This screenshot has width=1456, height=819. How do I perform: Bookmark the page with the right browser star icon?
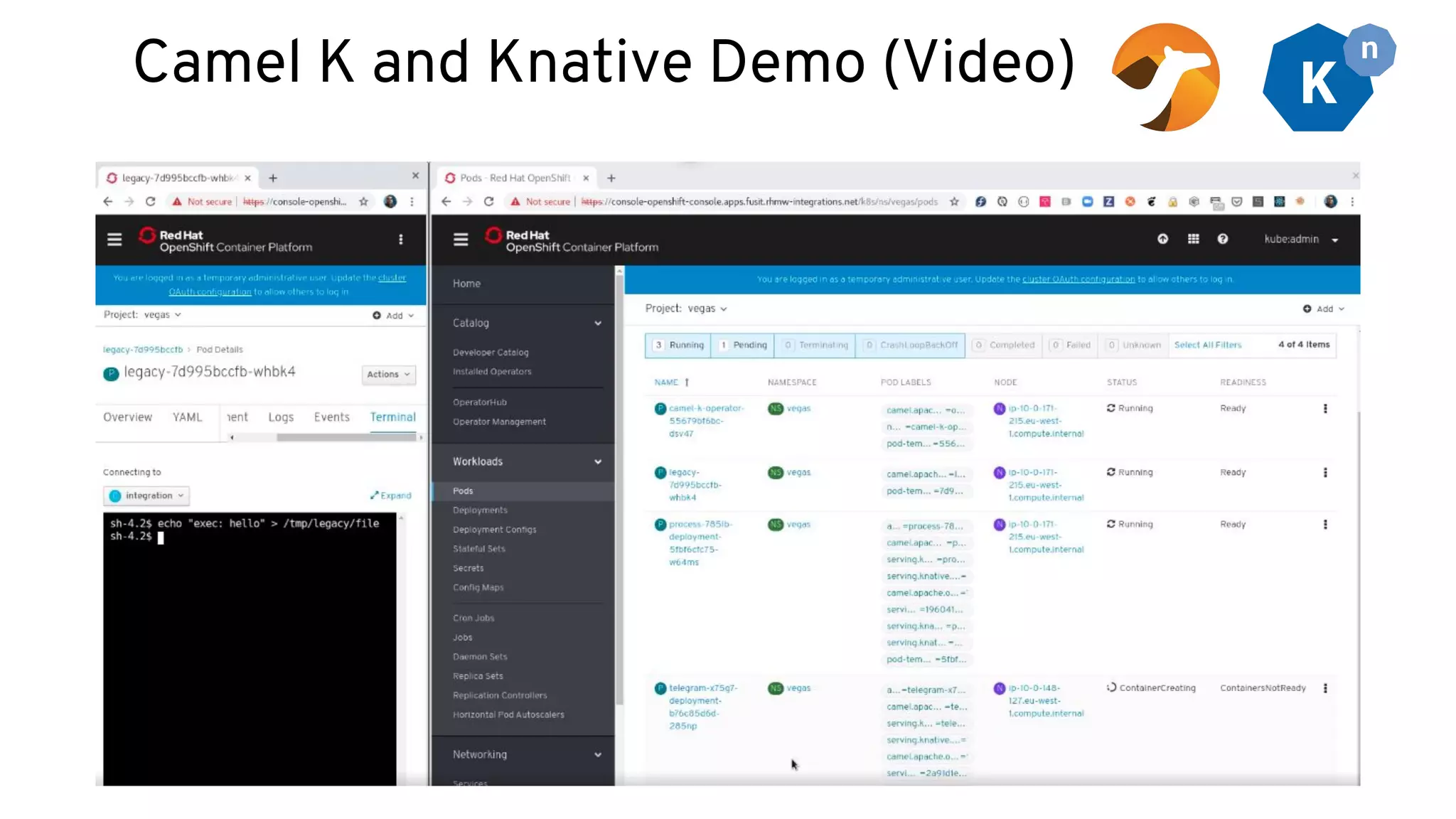tap(954, 202)
